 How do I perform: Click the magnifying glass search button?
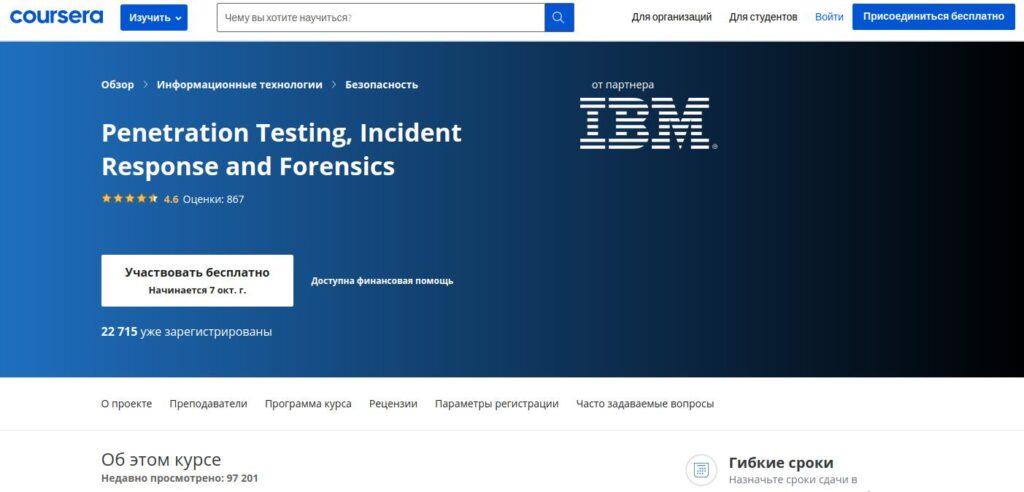(559, 17)
